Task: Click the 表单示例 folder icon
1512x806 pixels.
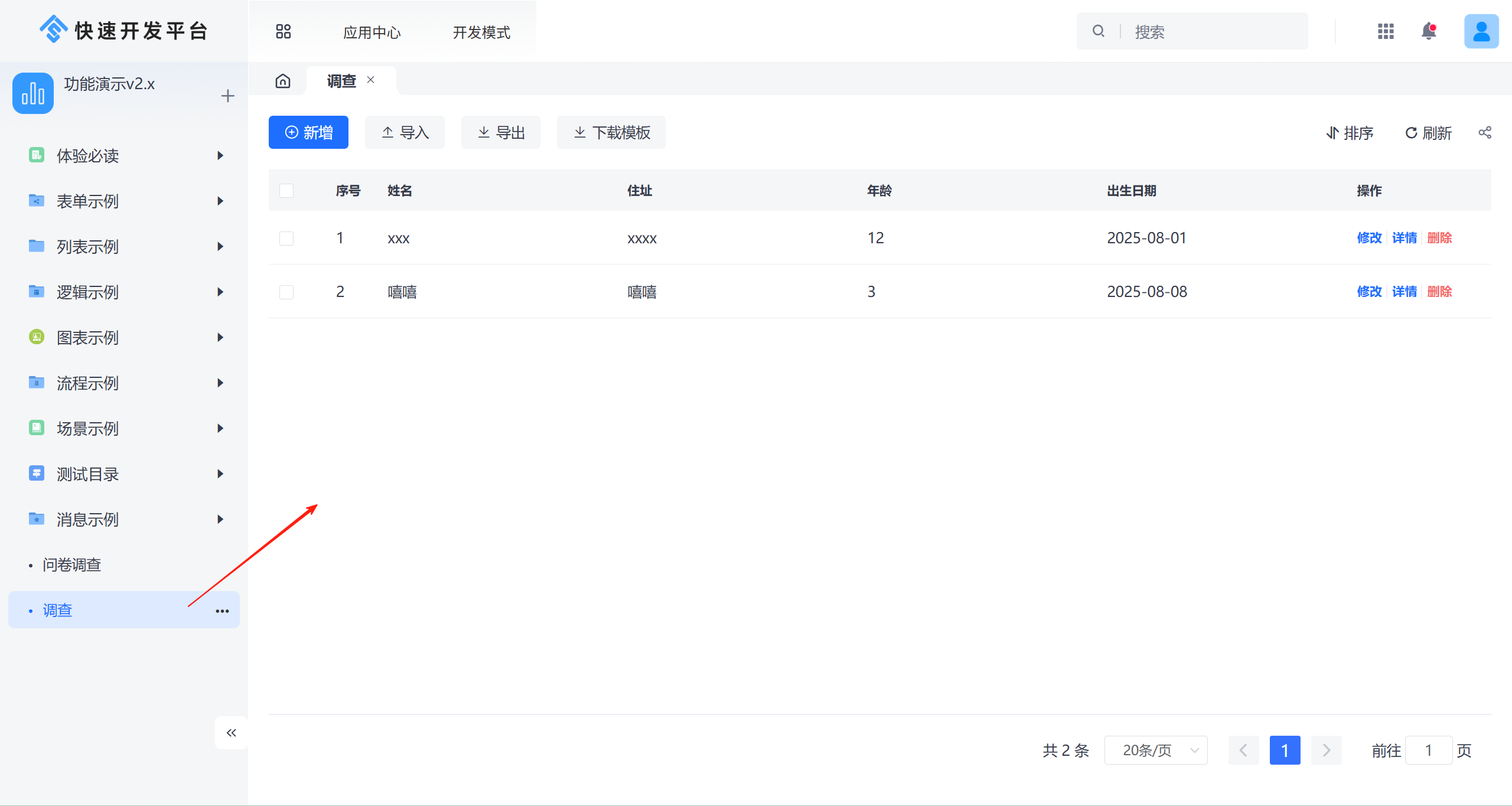Action: 37,201
